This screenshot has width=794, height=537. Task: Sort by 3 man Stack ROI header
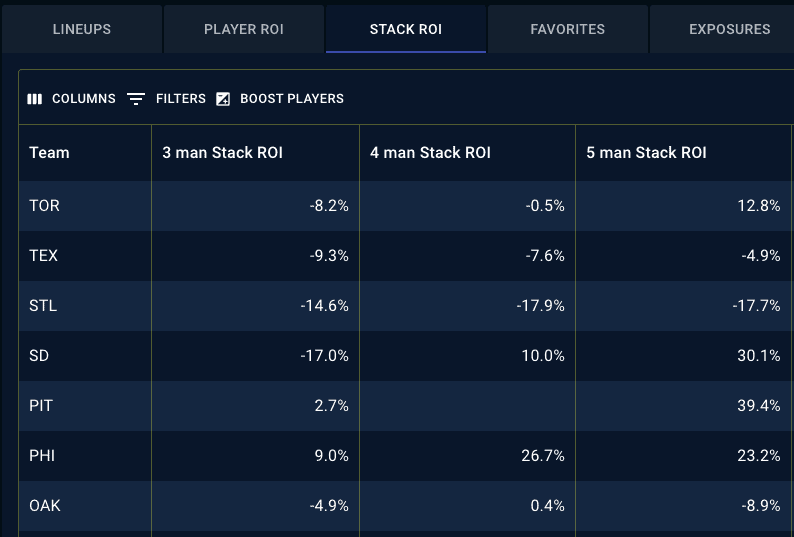[x=256, y=152]
